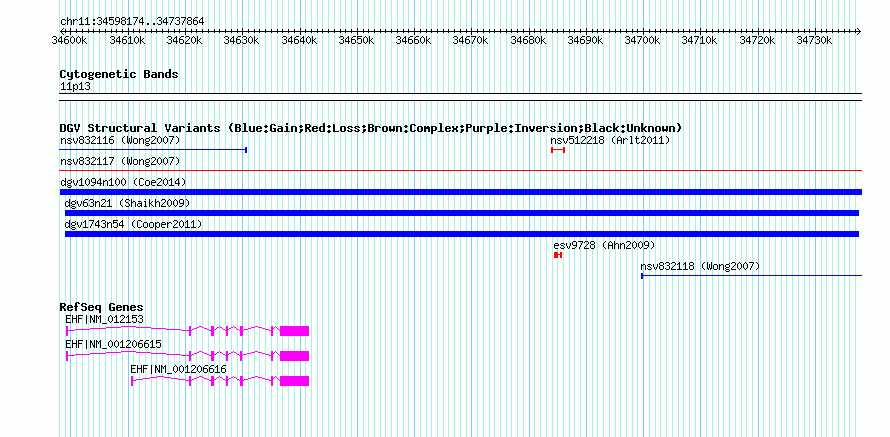Click the 34640k ruler tick label
890x437 pixels.
coord(299,40)
